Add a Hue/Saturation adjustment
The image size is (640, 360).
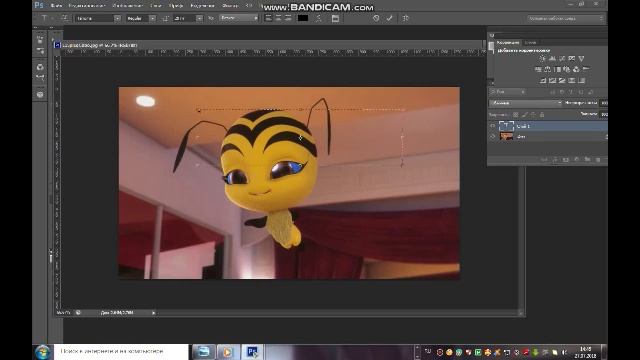(538, 69)
